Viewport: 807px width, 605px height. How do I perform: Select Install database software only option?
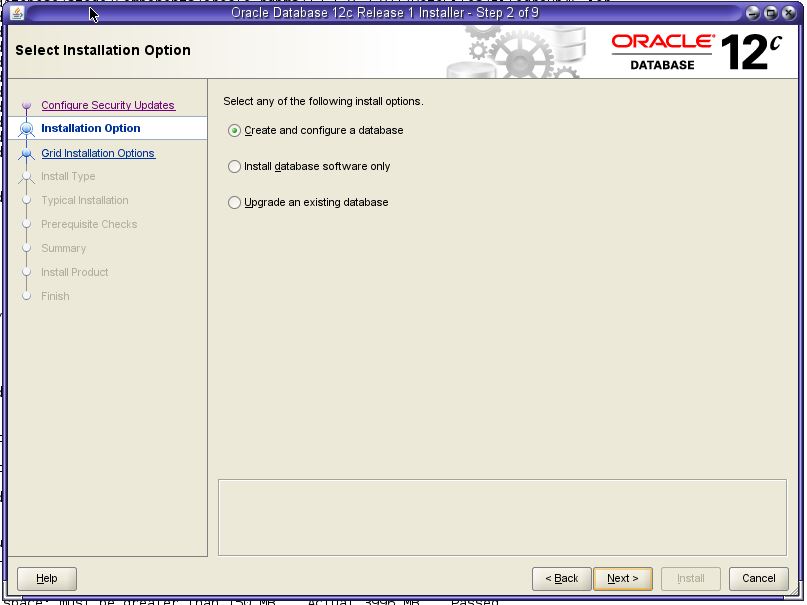(309, 167)
